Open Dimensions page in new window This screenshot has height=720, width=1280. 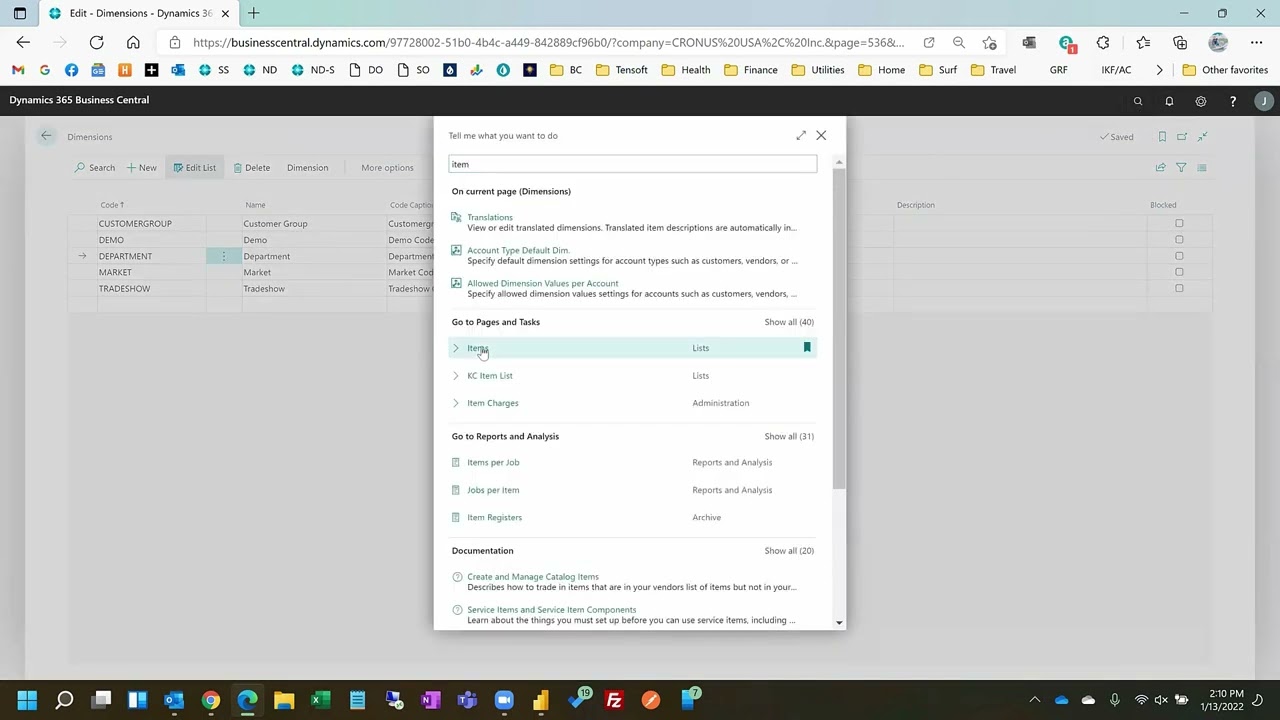(1182, 137)
